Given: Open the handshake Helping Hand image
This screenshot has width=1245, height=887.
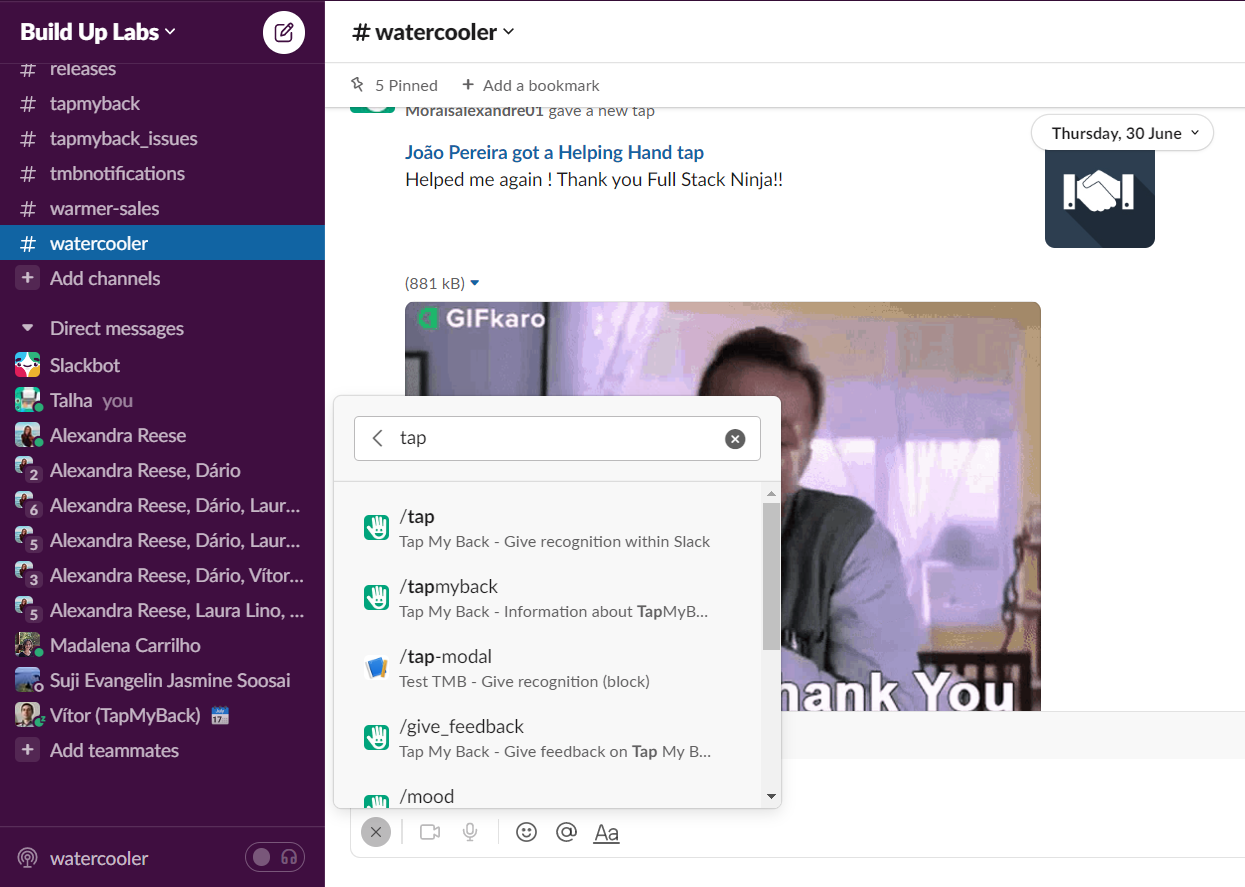Looking at the screenshot, I should [1100, 193].
